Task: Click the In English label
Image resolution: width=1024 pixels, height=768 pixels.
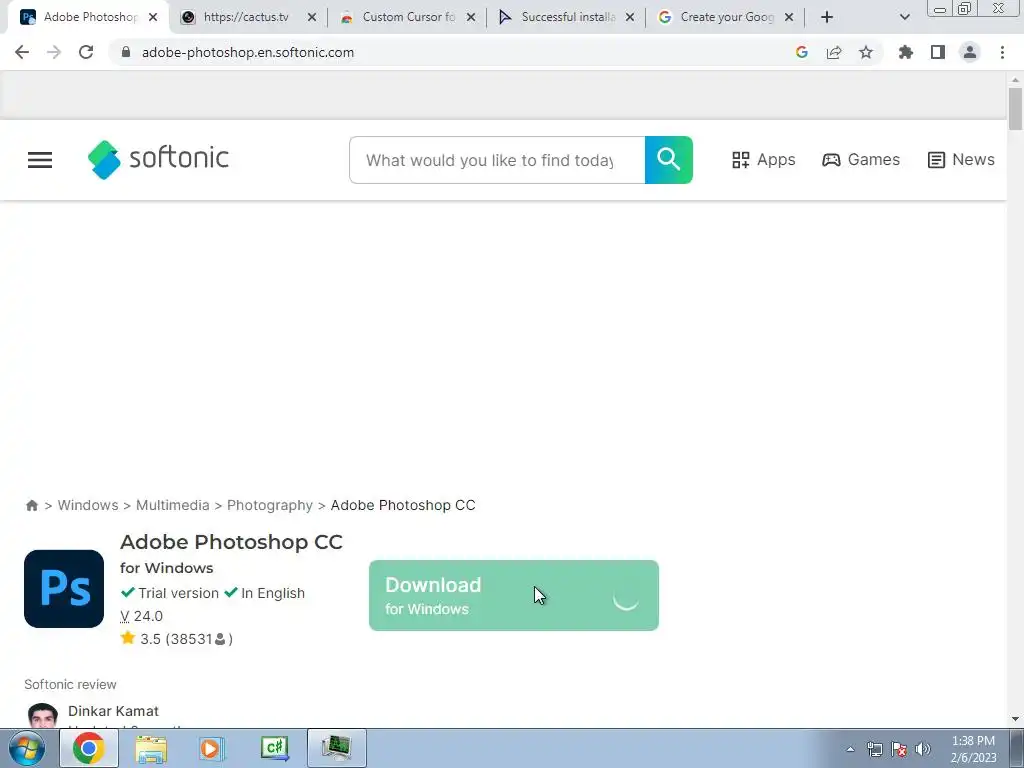Action: pos(273,593)
